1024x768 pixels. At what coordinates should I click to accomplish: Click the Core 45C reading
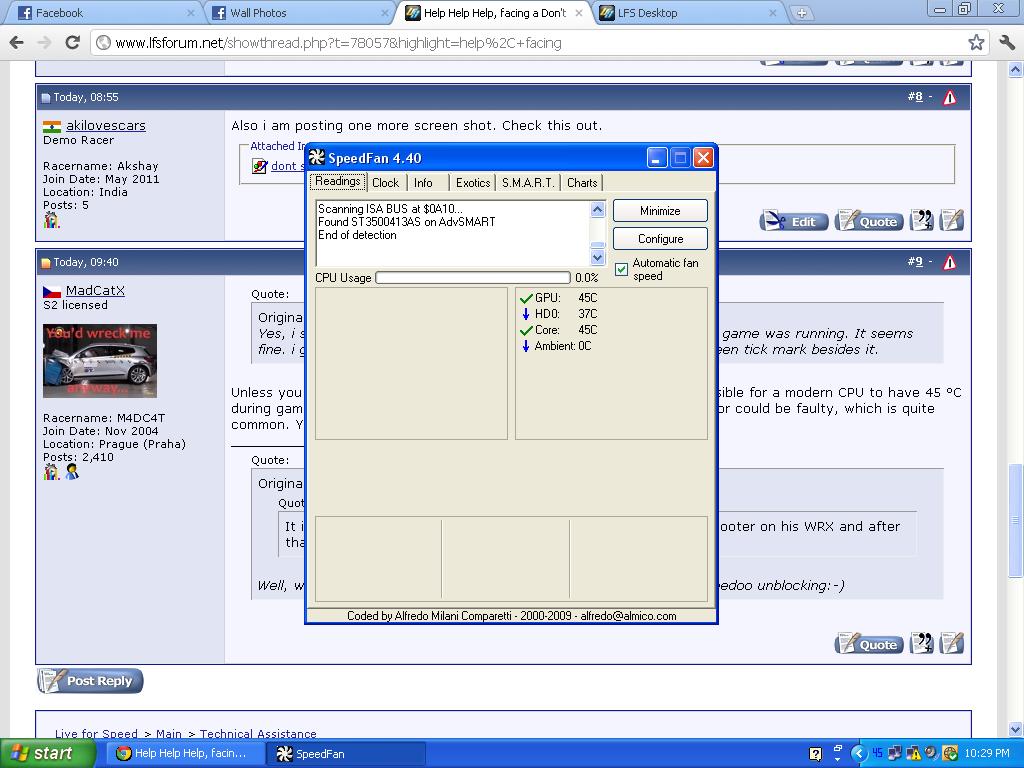point(559,330)
